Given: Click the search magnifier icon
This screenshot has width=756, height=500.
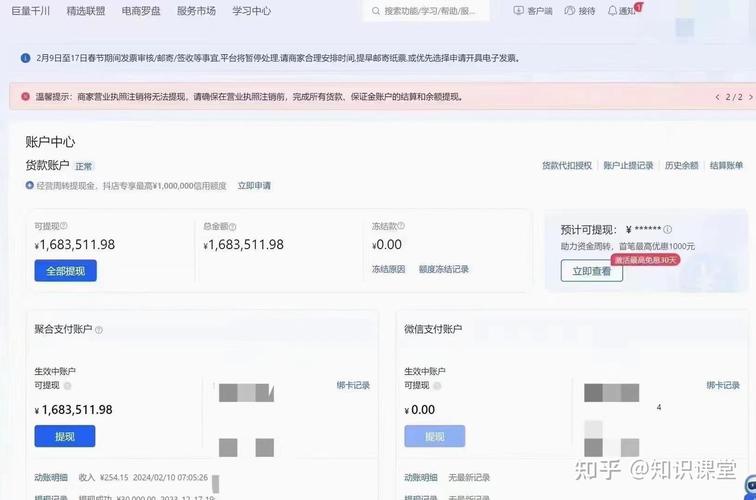Looking at the screenshot, I should pyautogui.click(x=376, y=11).
